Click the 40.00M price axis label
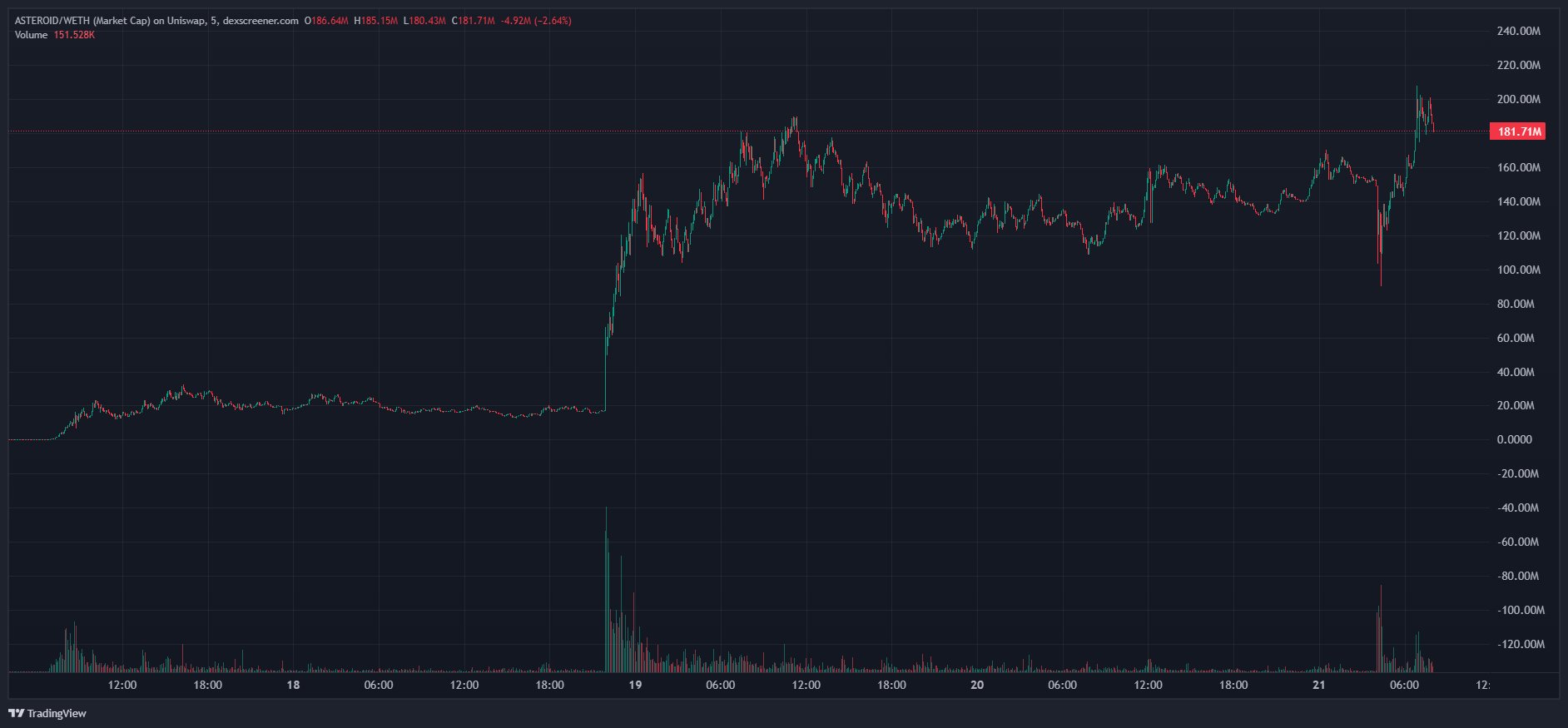The image size is (1568, 728). click(x=1516, y=372)
